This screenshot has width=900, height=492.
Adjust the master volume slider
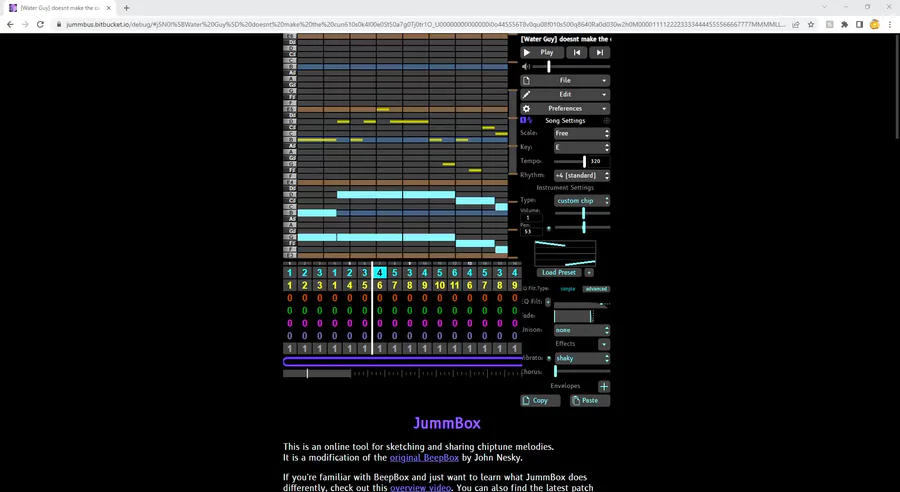coord(571,67)
